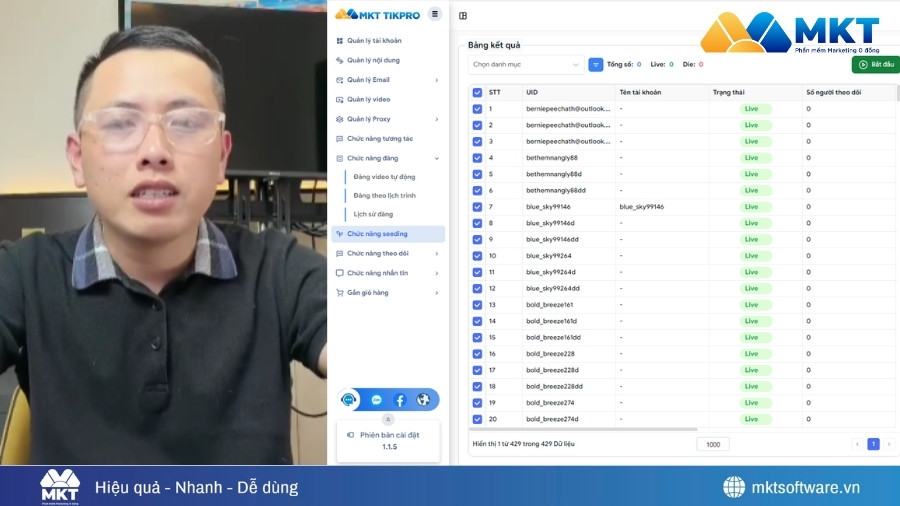900x506 pixels.
Task: Uncheck the checkbox for row 19 bold_breeze274
Action: (x=477, y=403)
